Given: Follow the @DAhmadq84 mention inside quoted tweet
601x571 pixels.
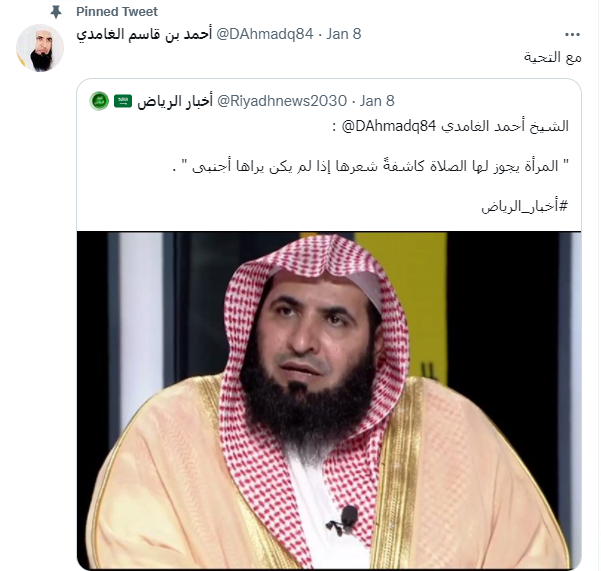Looking at the screenshot, I should coord(389,126).
